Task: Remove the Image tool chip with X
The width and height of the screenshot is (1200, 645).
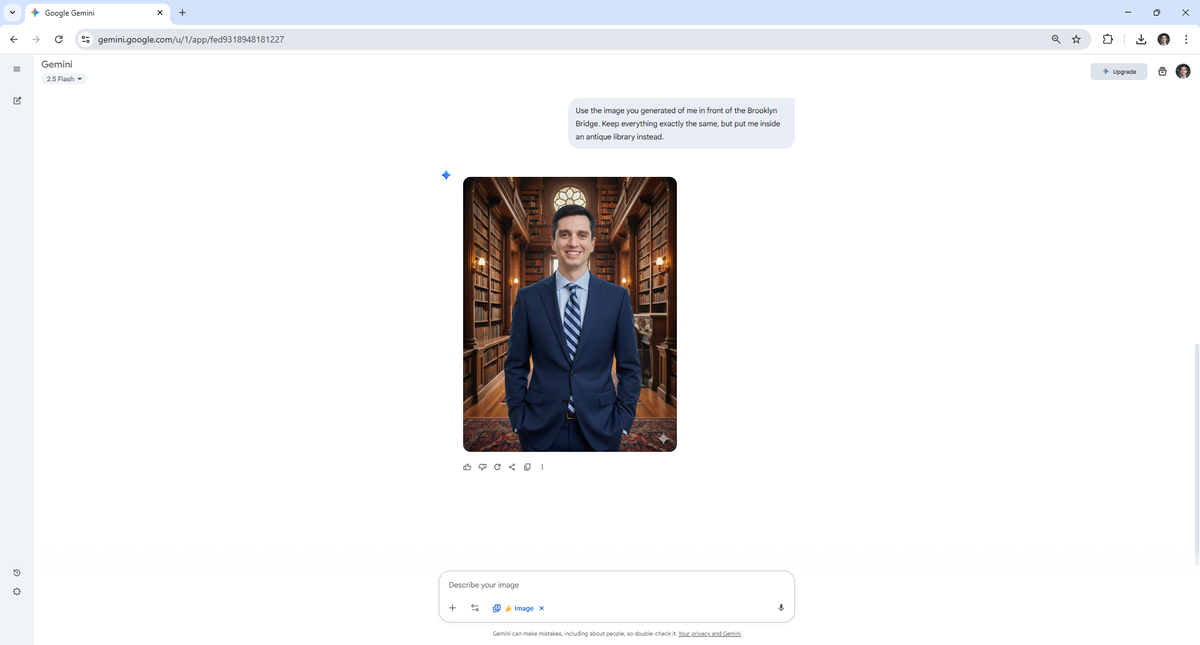Action: coord(542,608)
